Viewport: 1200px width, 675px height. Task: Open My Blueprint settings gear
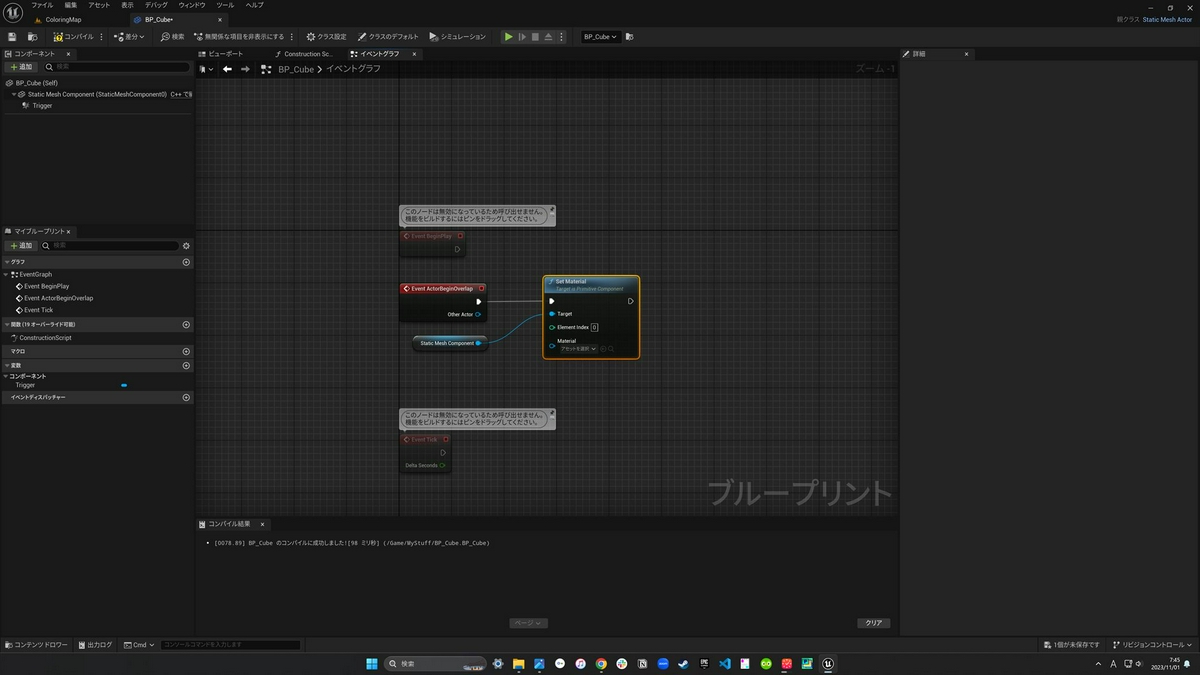pos(186,245)
